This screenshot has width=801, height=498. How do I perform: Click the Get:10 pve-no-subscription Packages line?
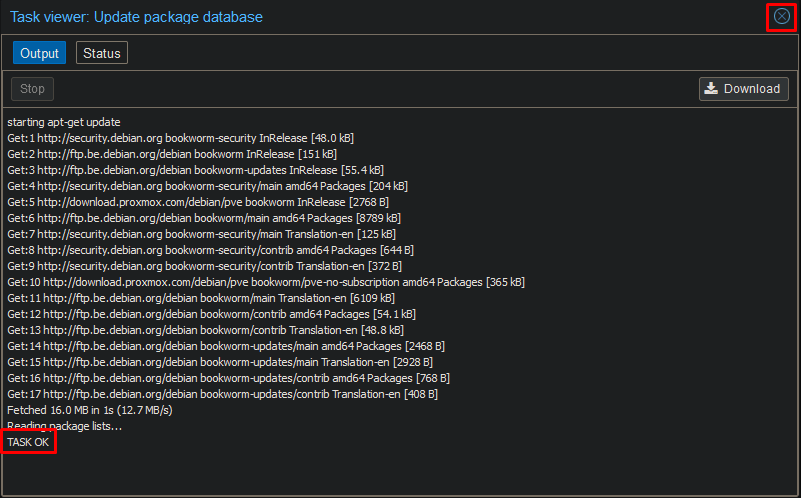[265, 282]
